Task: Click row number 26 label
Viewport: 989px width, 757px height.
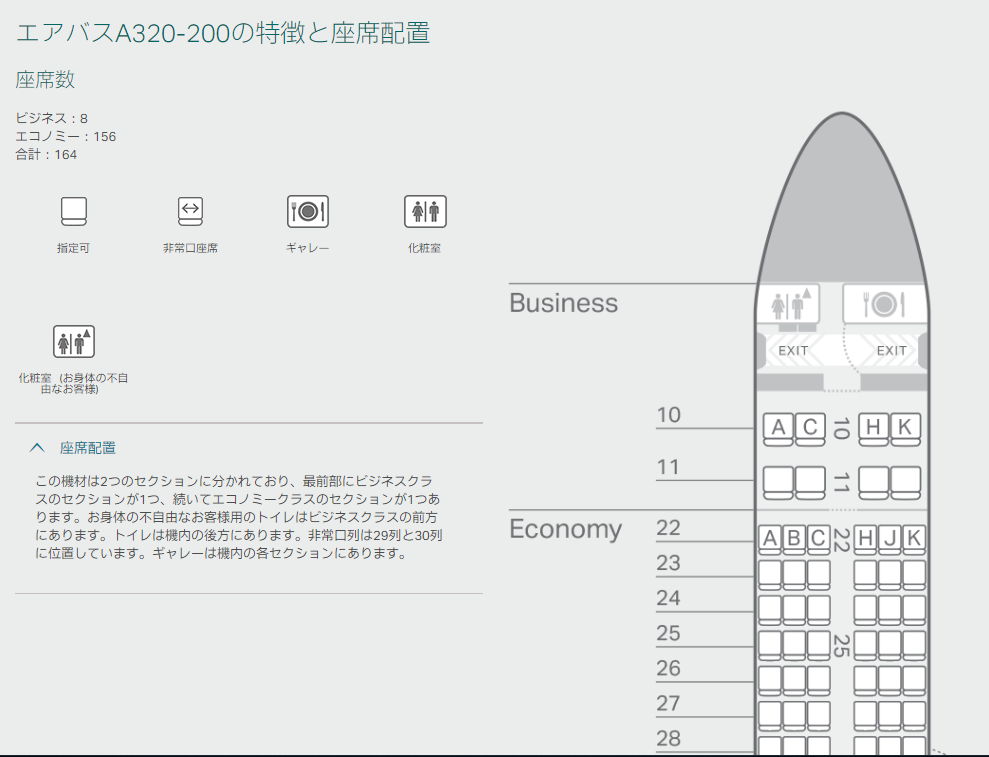Action: coord(668,668)
